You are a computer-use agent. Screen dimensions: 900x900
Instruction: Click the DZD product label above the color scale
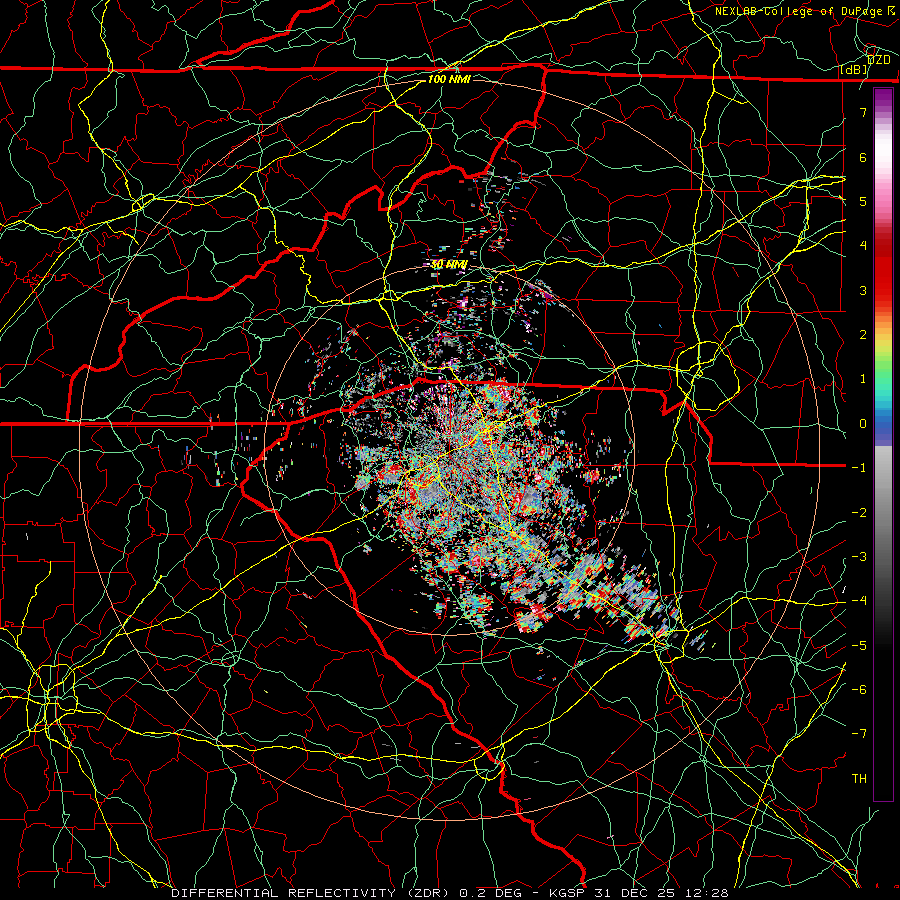pyautogui.click(x=879, y=60)
